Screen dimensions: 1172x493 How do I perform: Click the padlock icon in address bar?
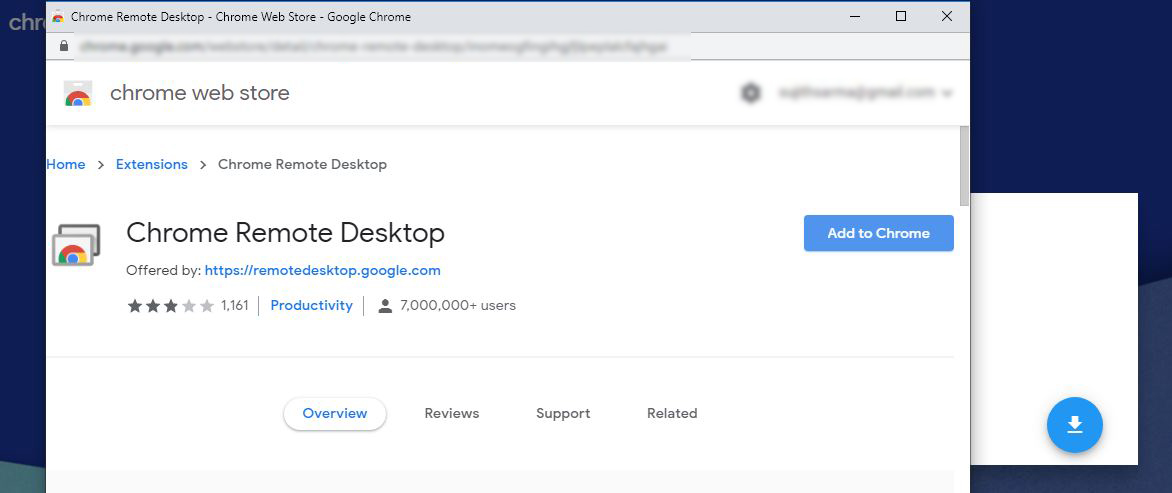[64, 46]
